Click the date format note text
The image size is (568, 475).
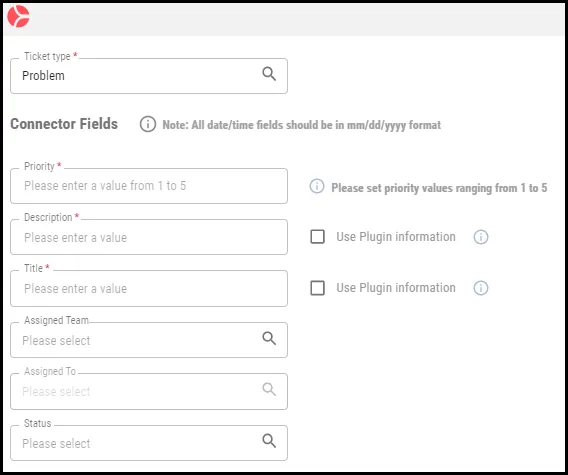click(301, 125)
